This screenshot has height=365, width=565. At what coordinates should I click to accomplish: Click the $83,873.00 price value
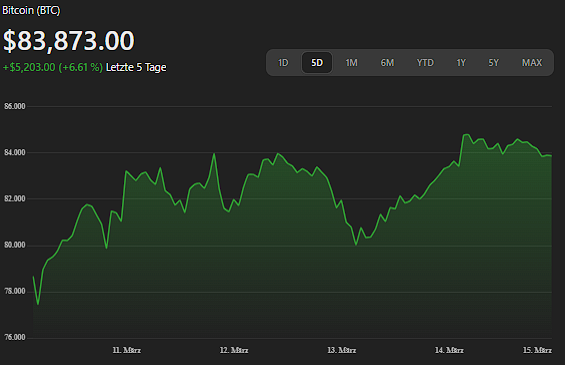pos(69,40)
